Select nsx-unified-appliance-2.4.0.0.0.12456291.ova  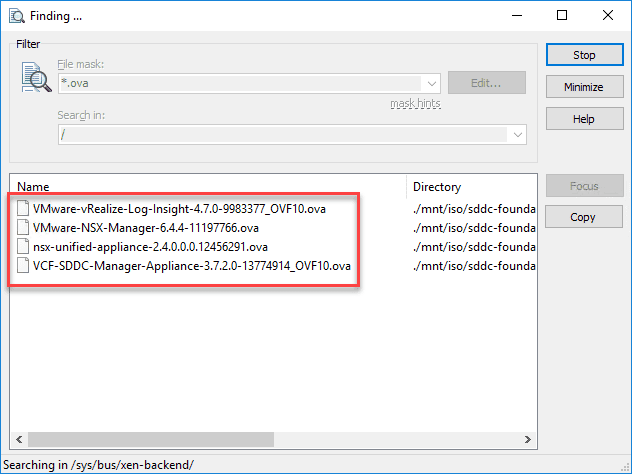pos(150,247)
